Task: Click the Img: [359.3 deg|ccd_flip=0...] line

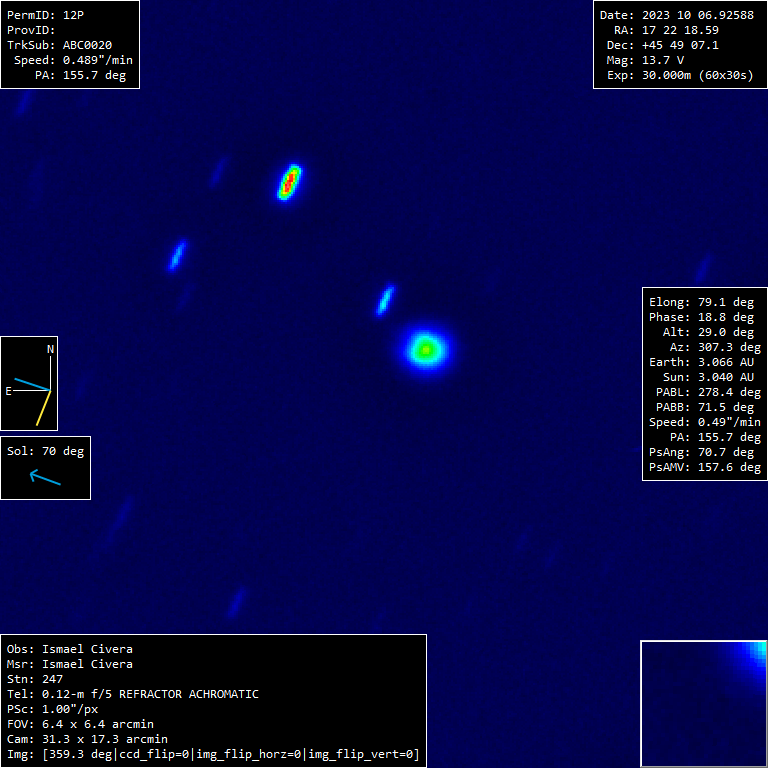Action: 213,754
